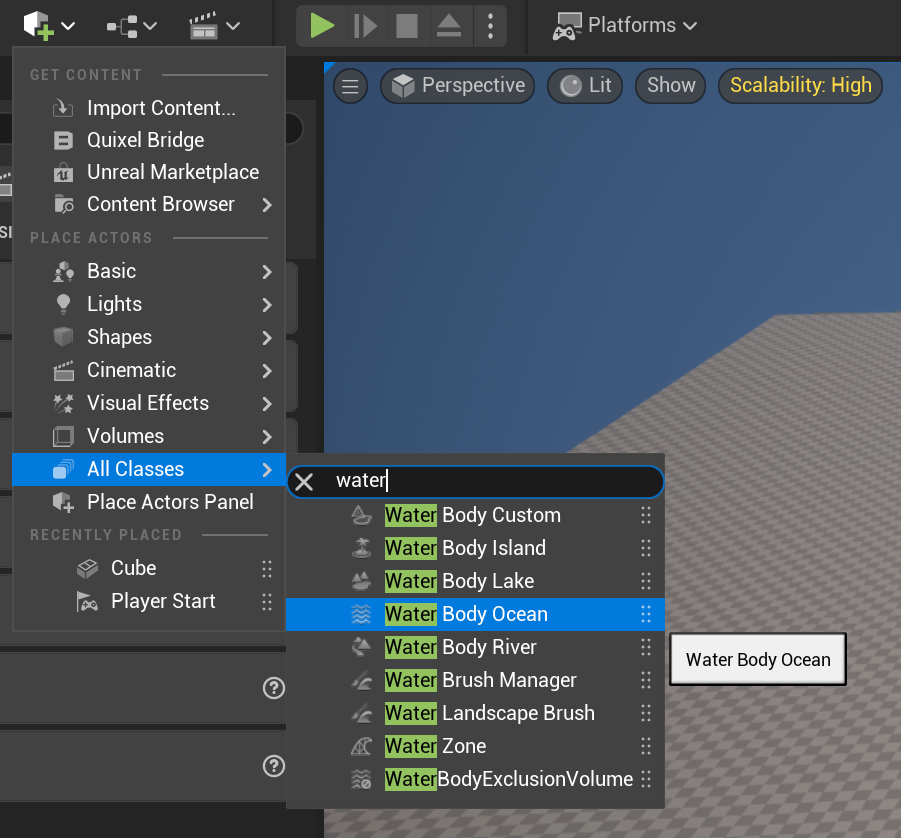Expand the Shapes submenu
This screenshot has width=901, height=838.
149,337
